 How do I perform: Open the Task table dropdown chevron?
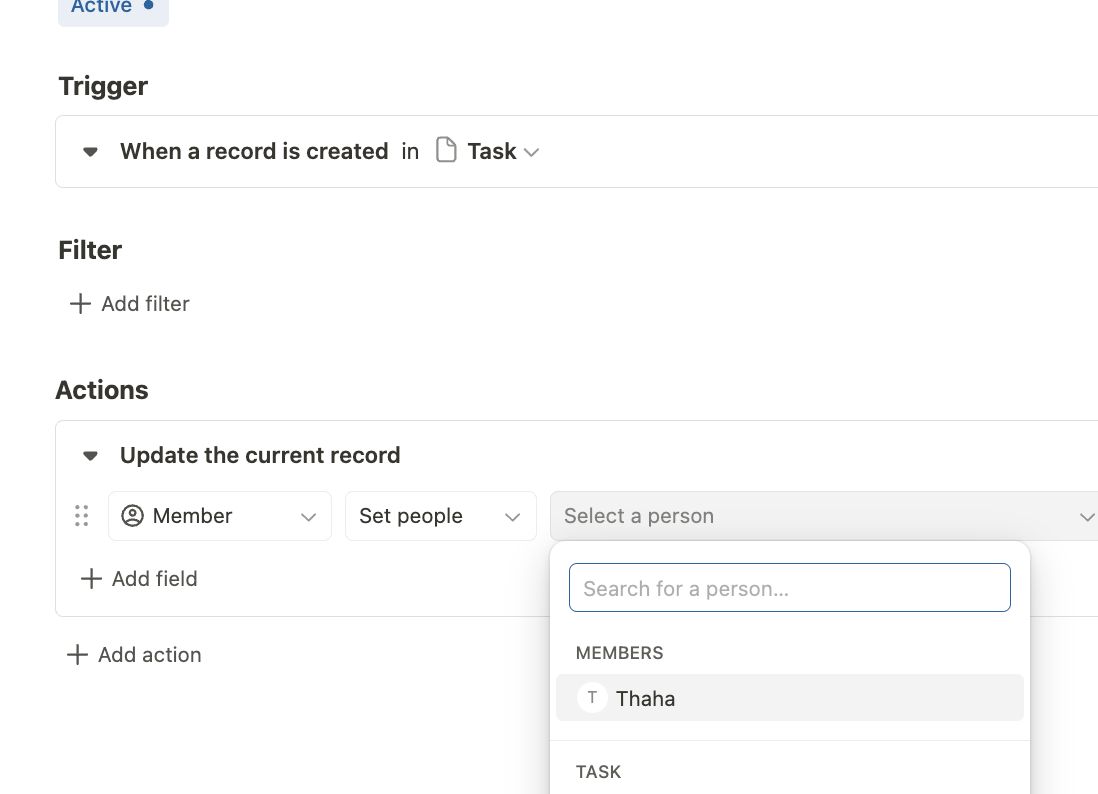[532, 152]
